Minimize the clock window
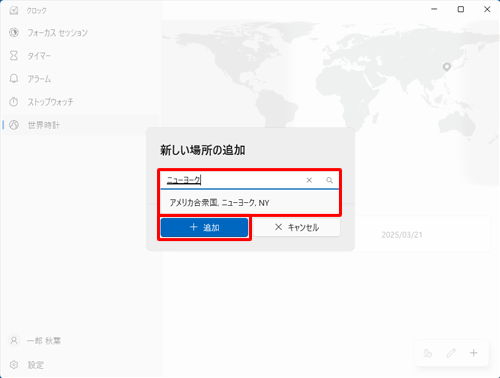The width and height of the screenshot is (500, 378). 434,9
